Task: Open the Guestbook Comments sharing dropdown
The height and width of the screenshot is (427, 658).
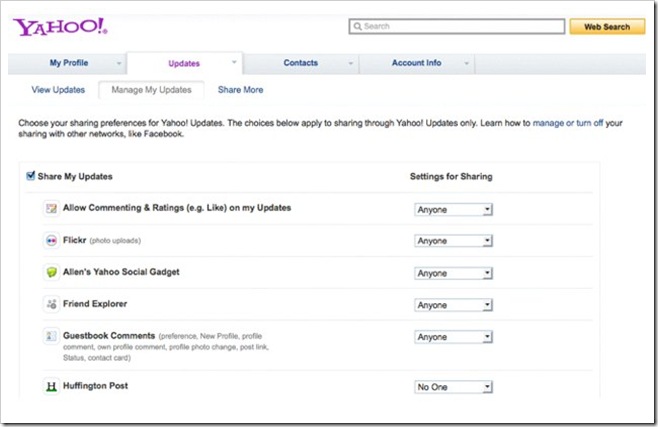Action: point(453,337)
